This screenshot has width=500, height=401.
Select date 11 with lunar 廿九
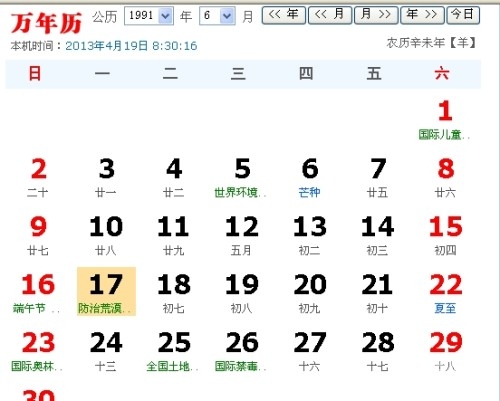click(x=174, y=236)
